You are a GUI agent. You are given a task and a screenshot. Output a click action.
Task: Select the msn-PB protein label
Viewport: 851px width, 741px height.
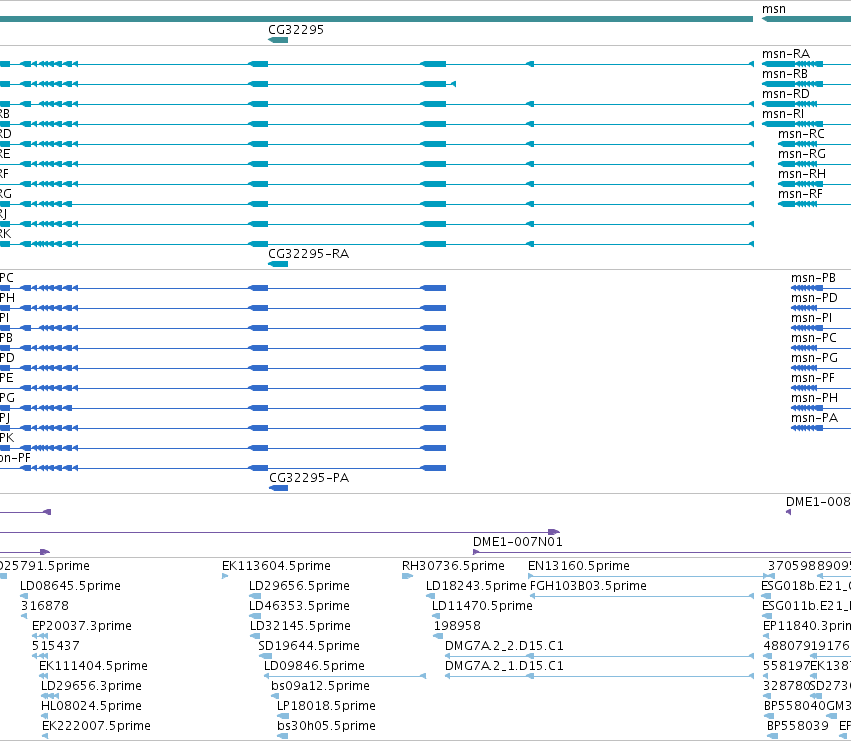[813, 278]
